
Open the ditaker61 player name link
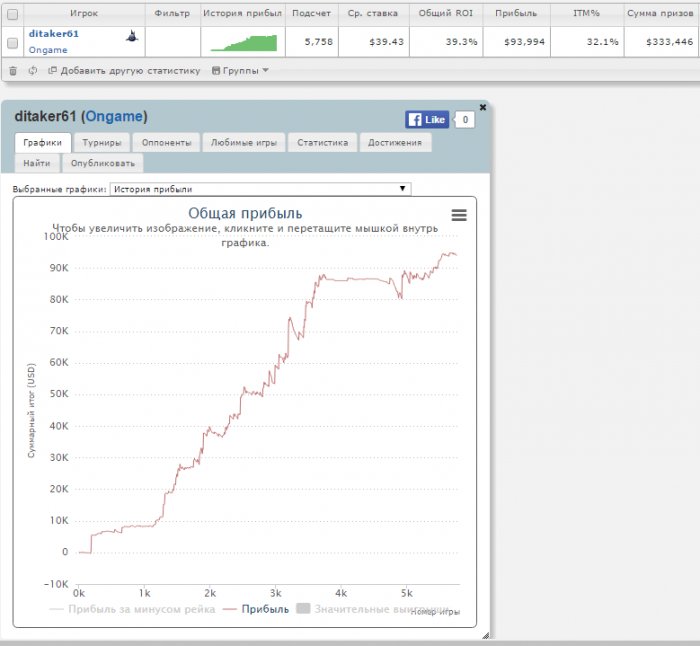(53, 34)
